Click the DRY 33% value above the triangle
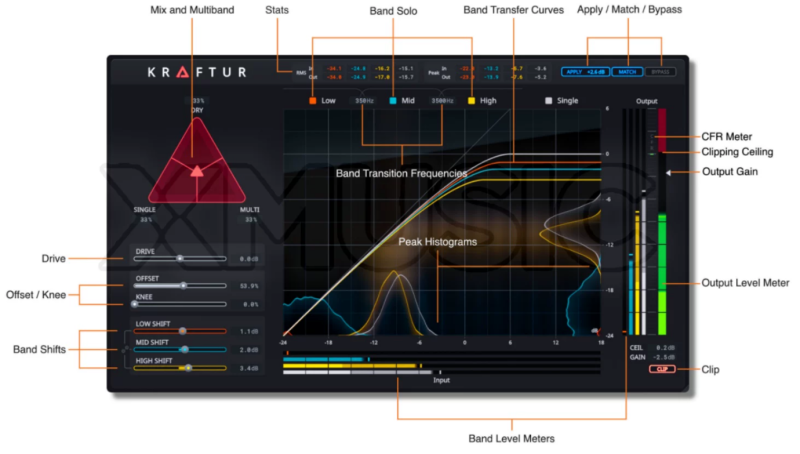This screenshot has width=800, height=454. point(198,101)
